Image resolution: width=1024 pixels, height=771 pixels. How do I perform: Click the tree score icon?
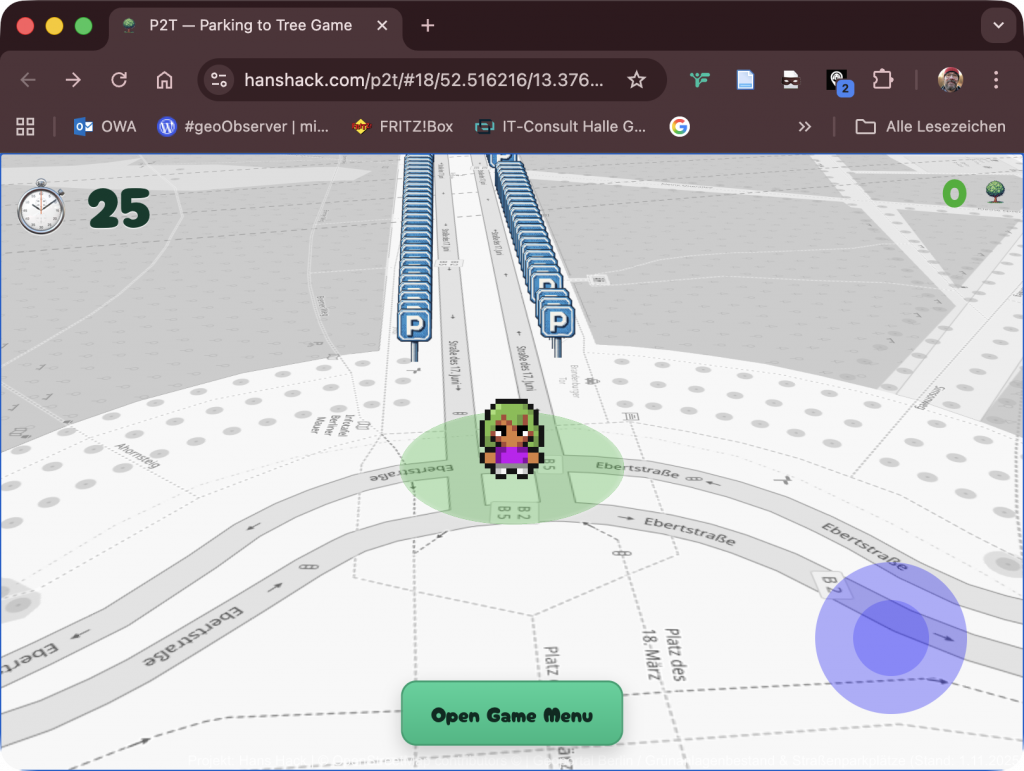(995, 193)
